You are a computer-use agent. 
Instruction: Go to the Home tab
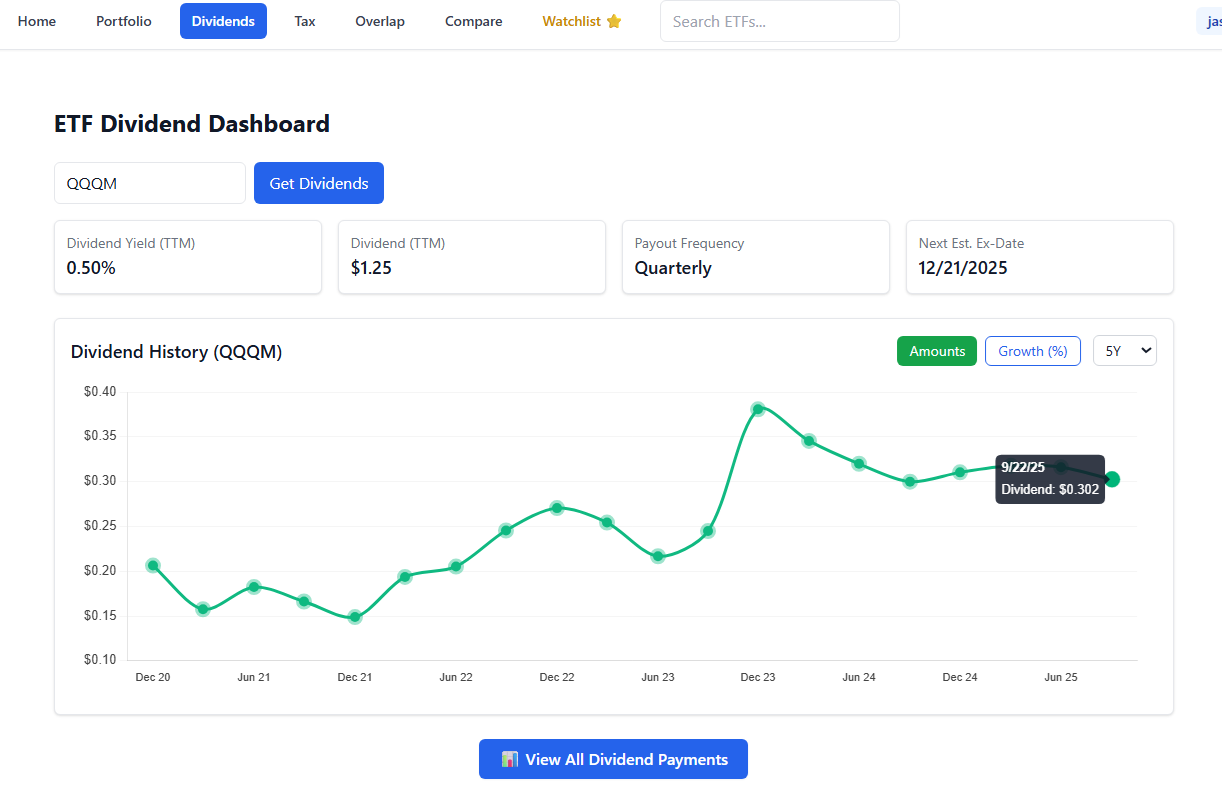[37, 21]
